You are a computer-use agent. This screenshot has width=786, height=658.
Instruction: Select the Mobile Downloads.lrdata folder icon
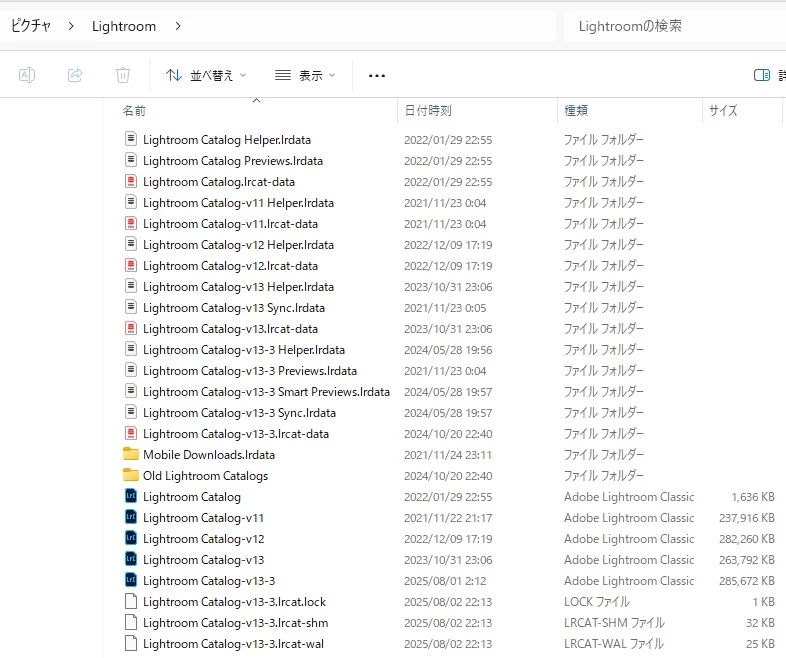pyautogui.click(x=130, y=454)
